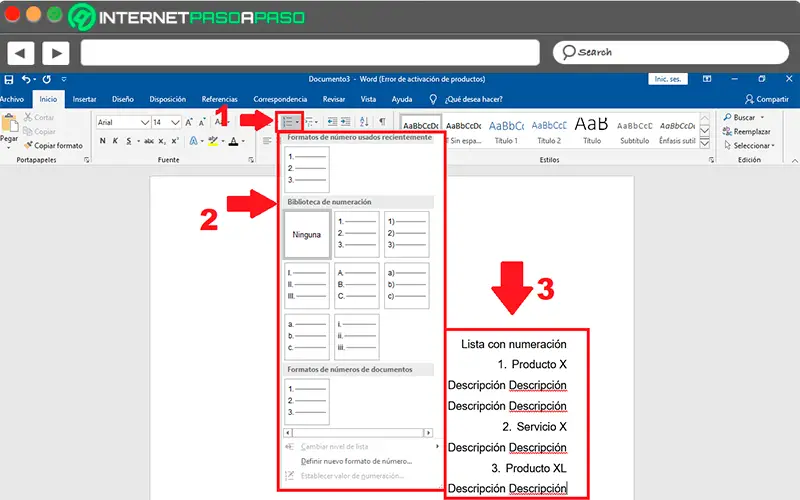Click the multilevel list button
This screenshot has width=800, height=500.
[x=311, y=122]
